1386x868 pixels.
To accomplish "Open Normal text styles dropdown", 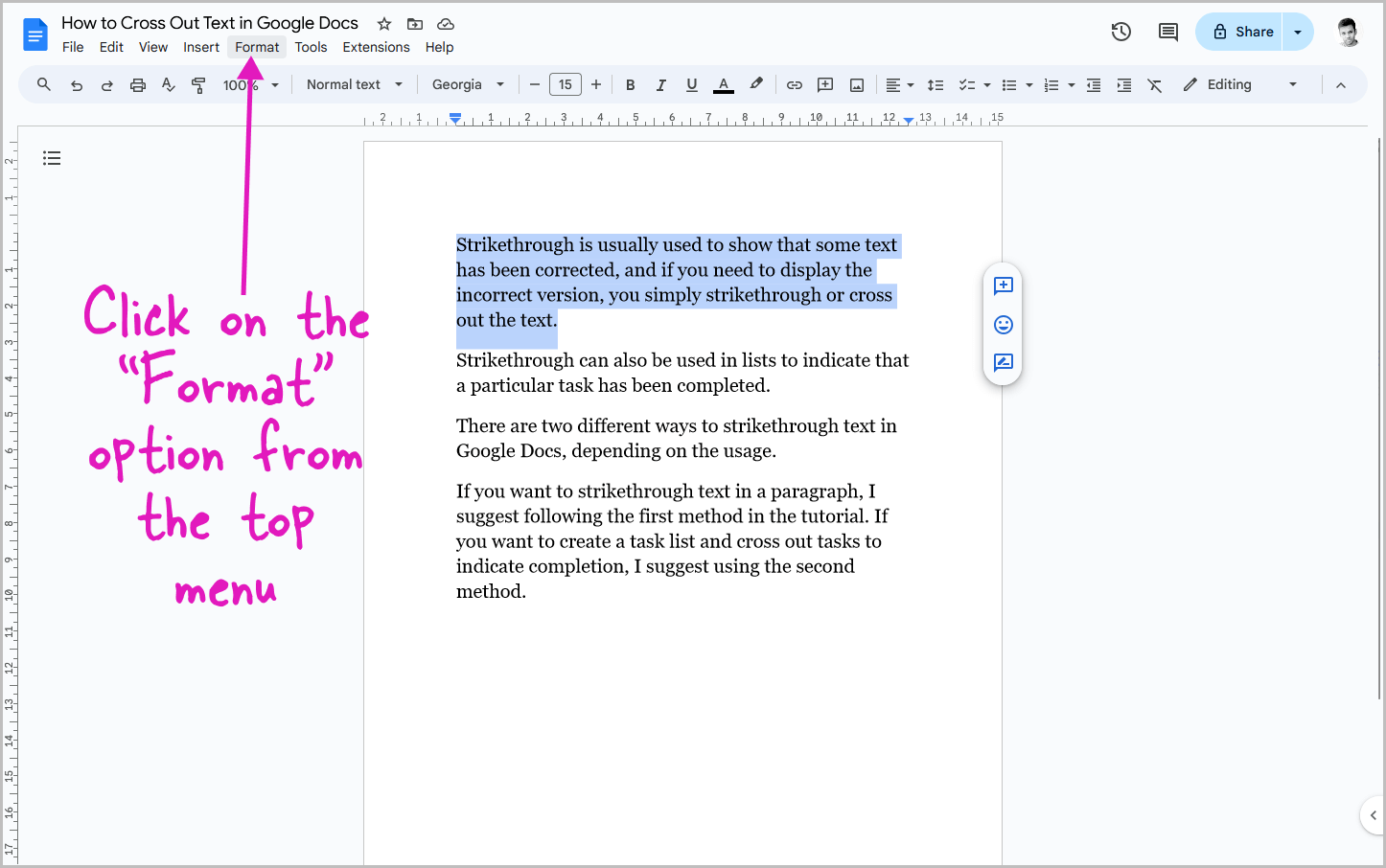I will (355, 84).
